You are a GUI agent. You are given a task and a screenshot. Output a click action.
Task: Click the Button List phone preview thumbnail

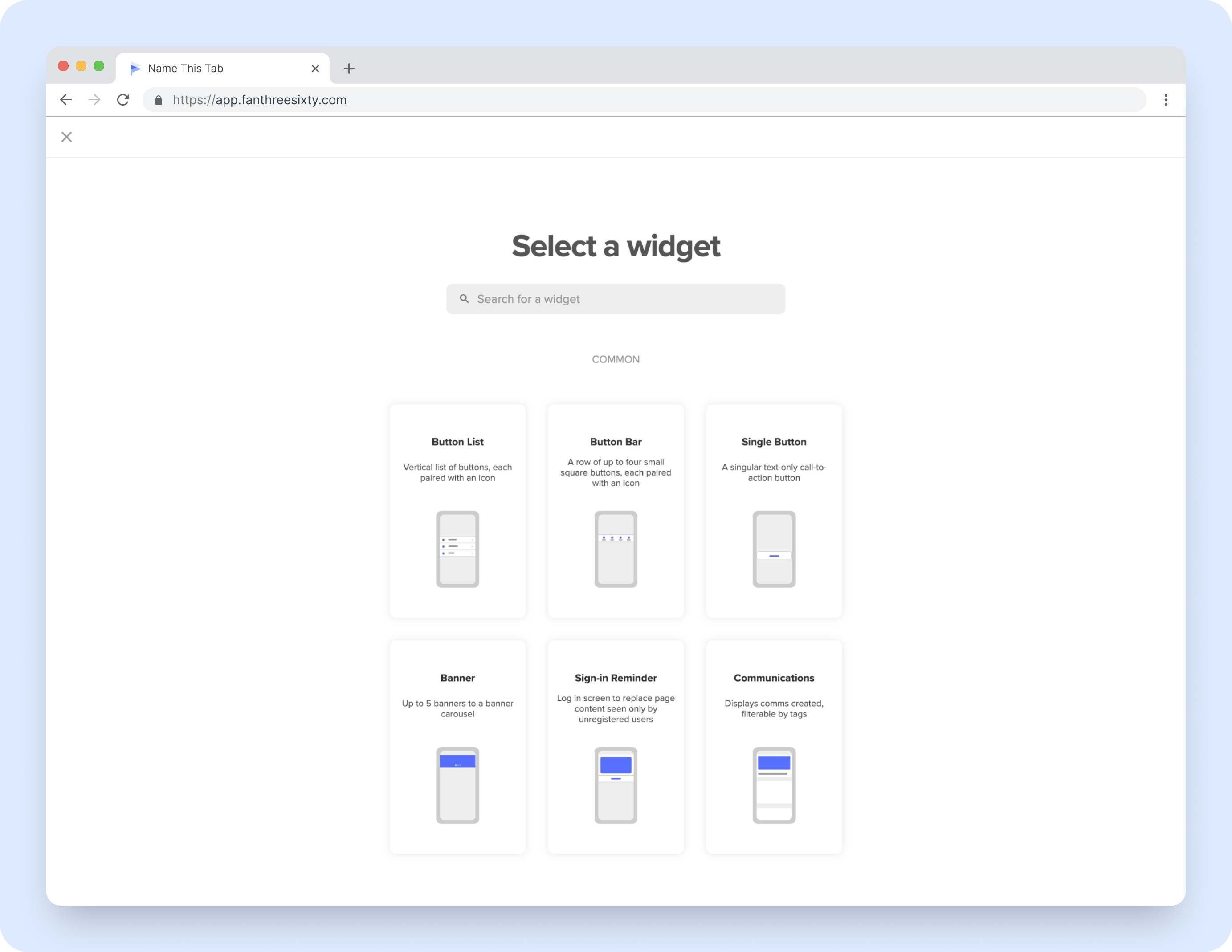[457, 549]
